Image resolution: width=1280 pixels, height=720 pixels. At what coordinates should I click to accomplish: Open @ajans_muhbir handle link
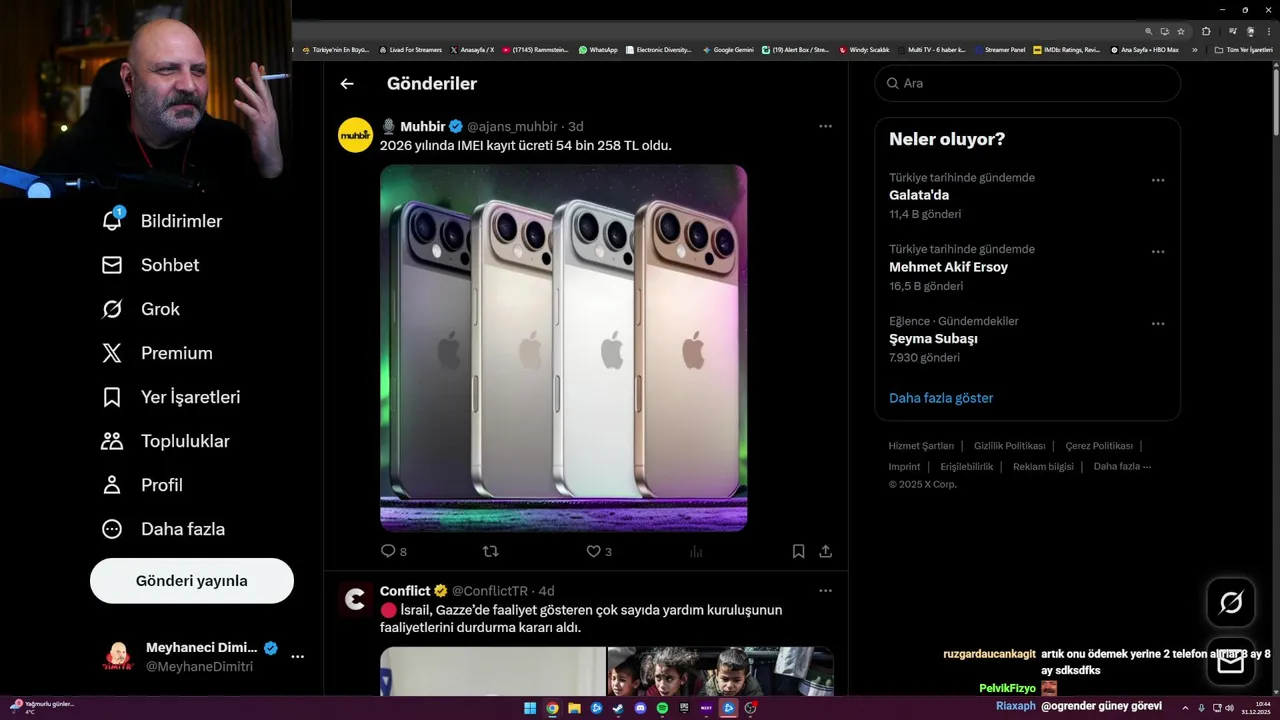click(x=512, y=126)
